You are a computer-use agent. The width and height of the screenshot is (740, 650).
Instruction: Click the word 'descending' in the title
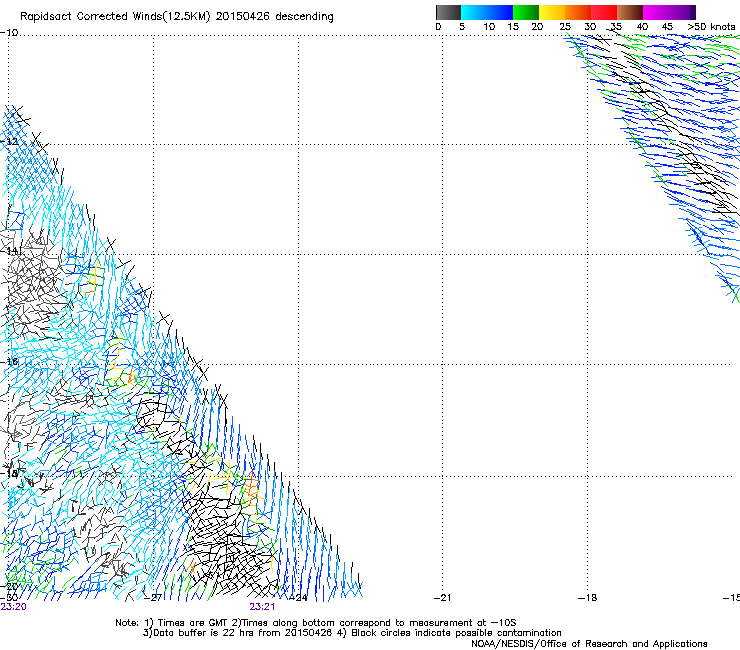304,17
